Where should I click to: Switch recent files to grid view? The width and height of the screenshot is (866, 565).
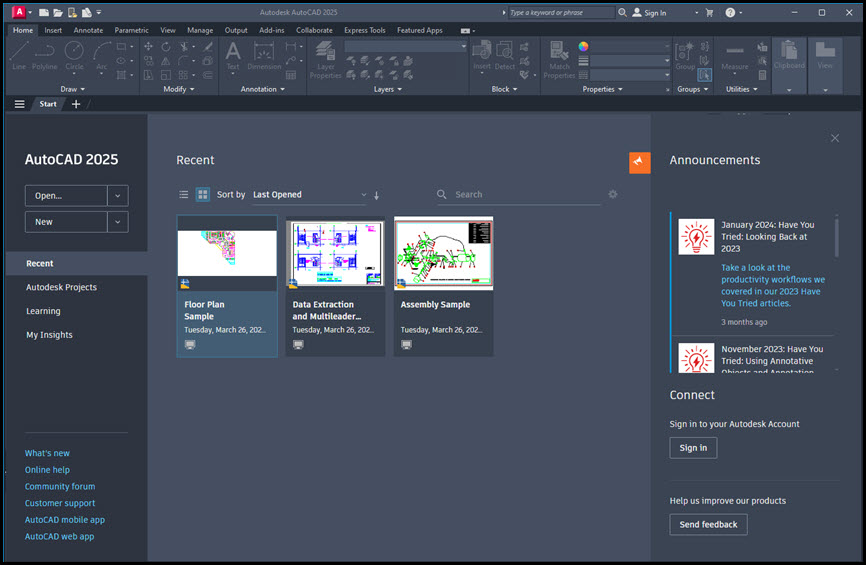(x=203, y=194)
